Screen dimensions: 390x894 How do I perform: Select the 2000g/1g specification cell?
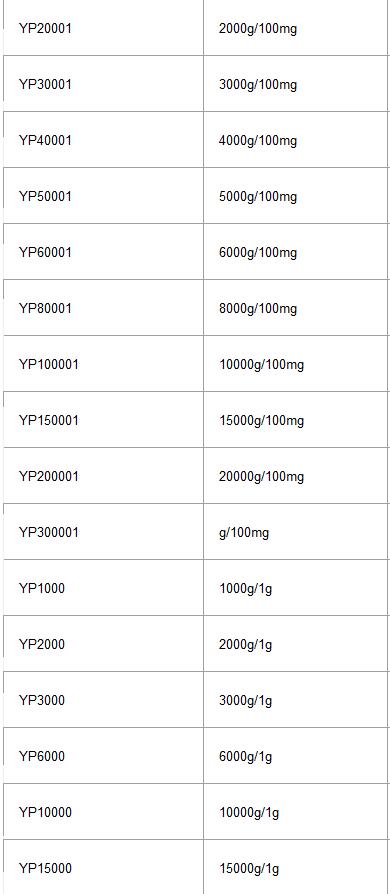296,644
